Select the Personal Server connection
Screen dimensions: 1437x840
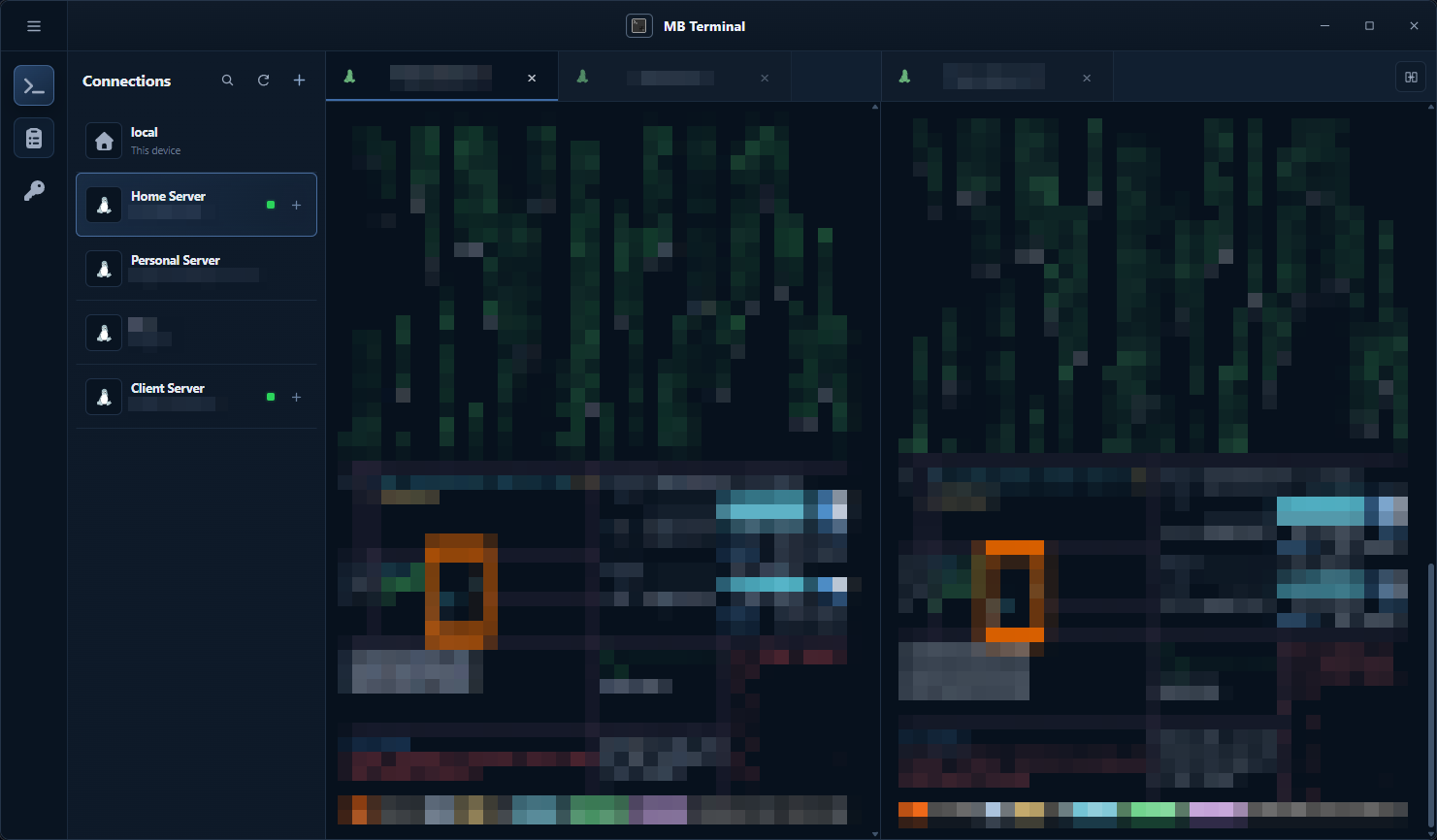[196, 269]
